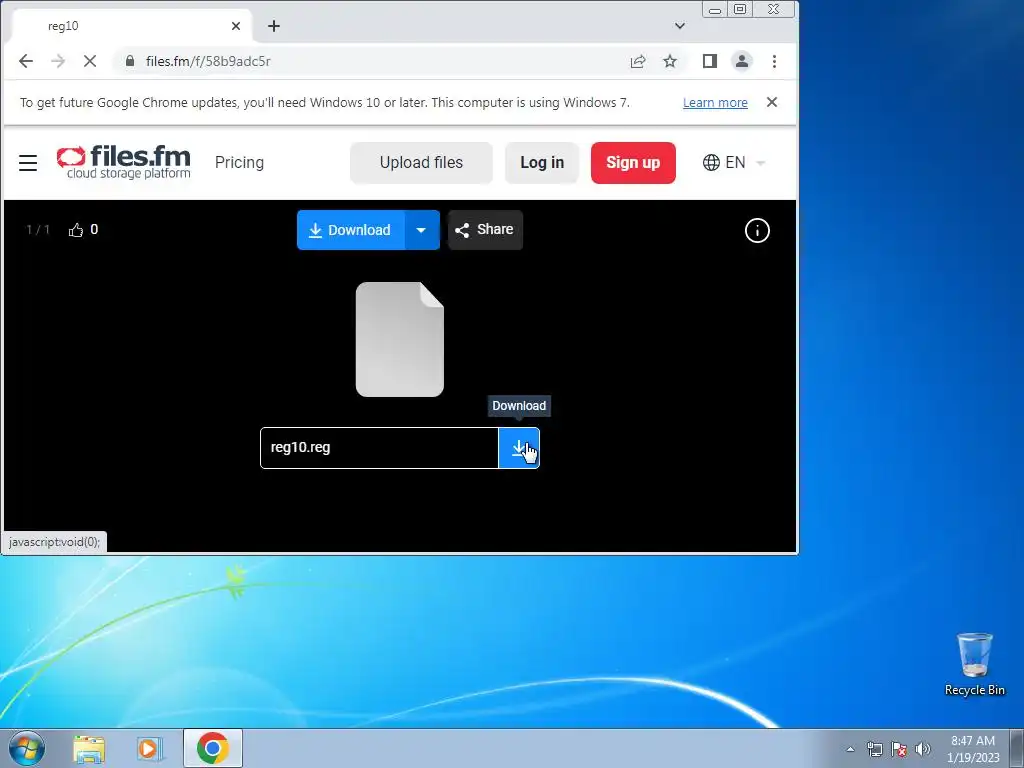Open the Windows Start menu
This screenshot has height=768, width=1024.
(x=26, y=748)
